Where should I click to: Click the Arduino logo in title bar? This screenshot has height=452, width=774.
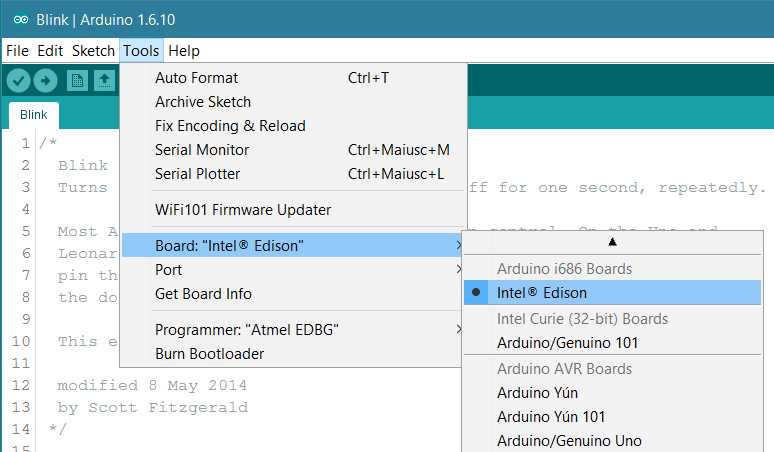[x=20, y=20]
